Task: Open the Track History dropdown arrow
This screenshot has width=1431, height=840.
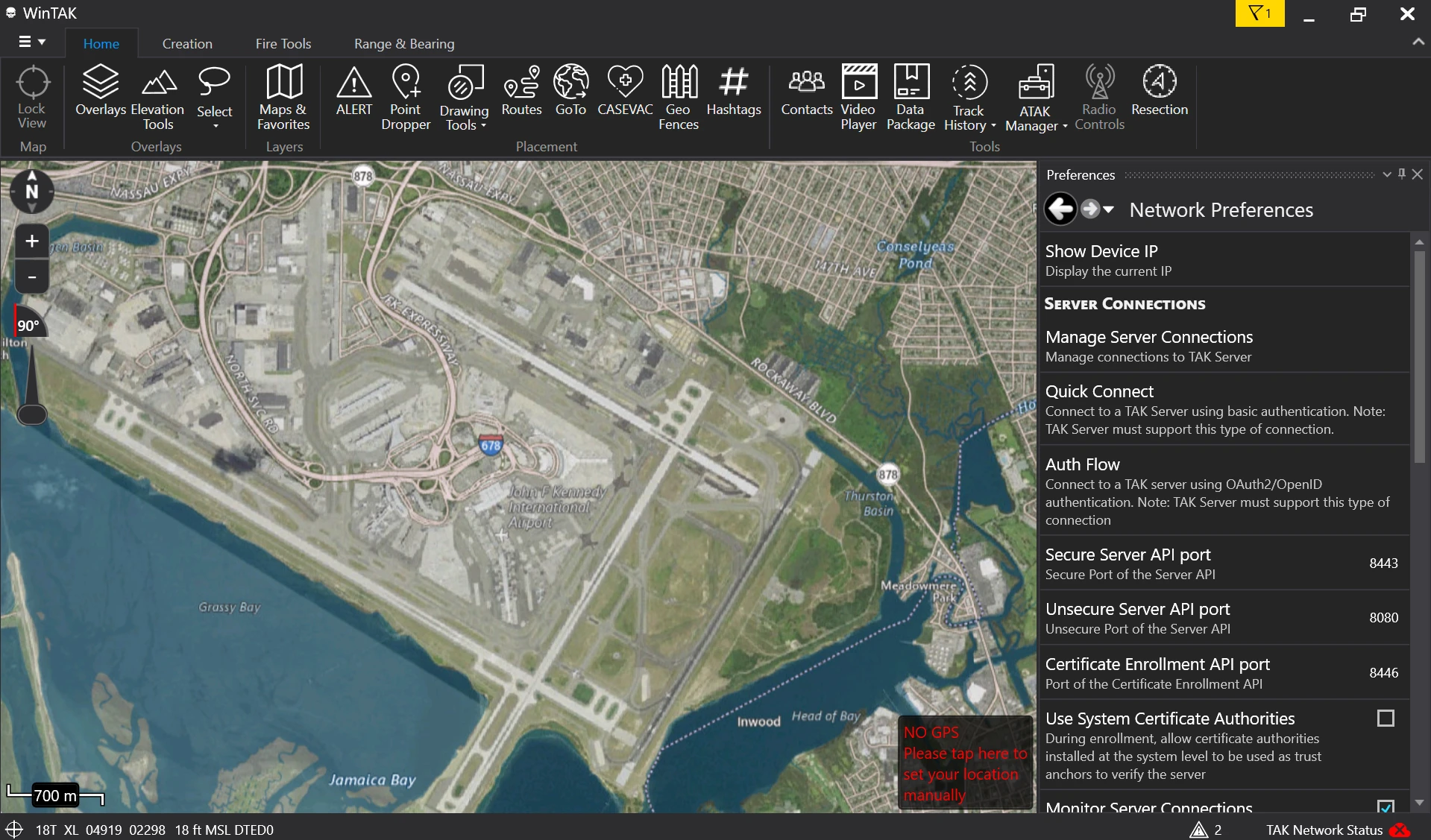Action: pos(993,125)
